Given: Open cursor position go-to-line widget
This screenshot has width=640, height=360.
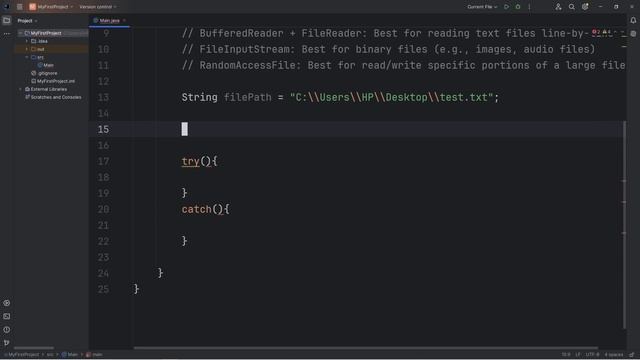Looking at the screenshot, I should (x=566, y=355).
